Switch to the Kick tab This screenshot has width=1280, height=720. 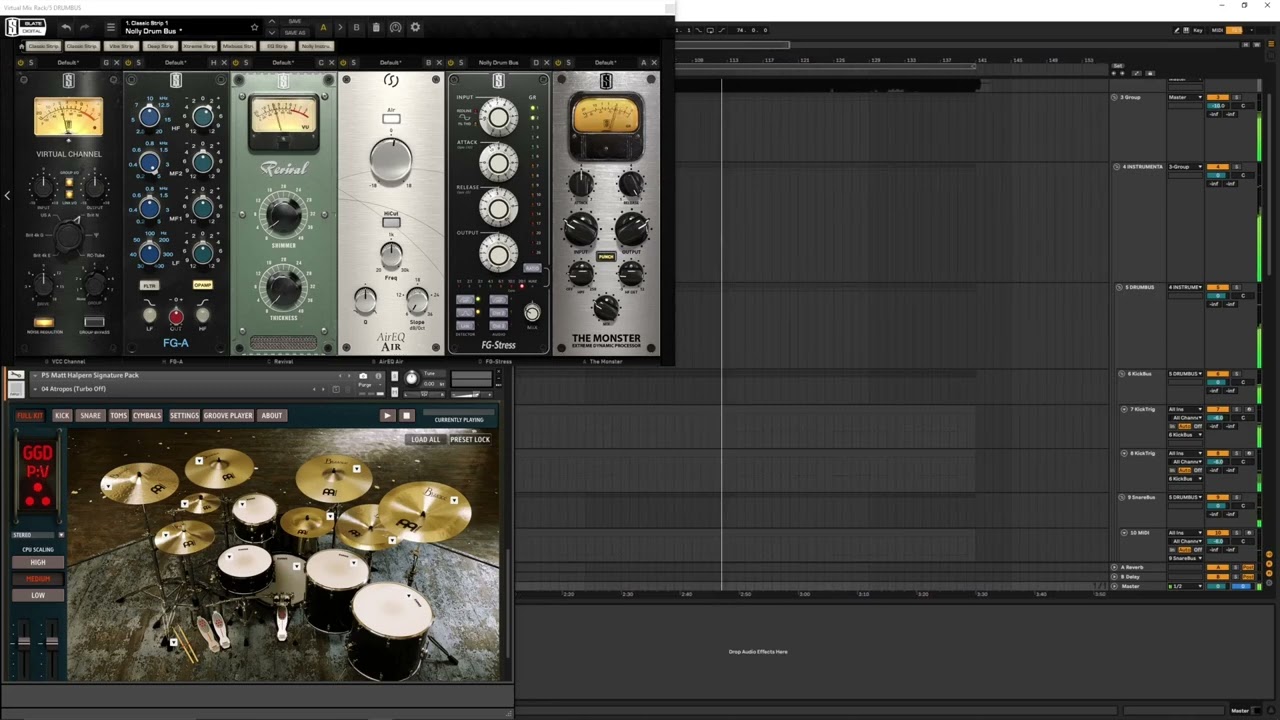(62, 415)
